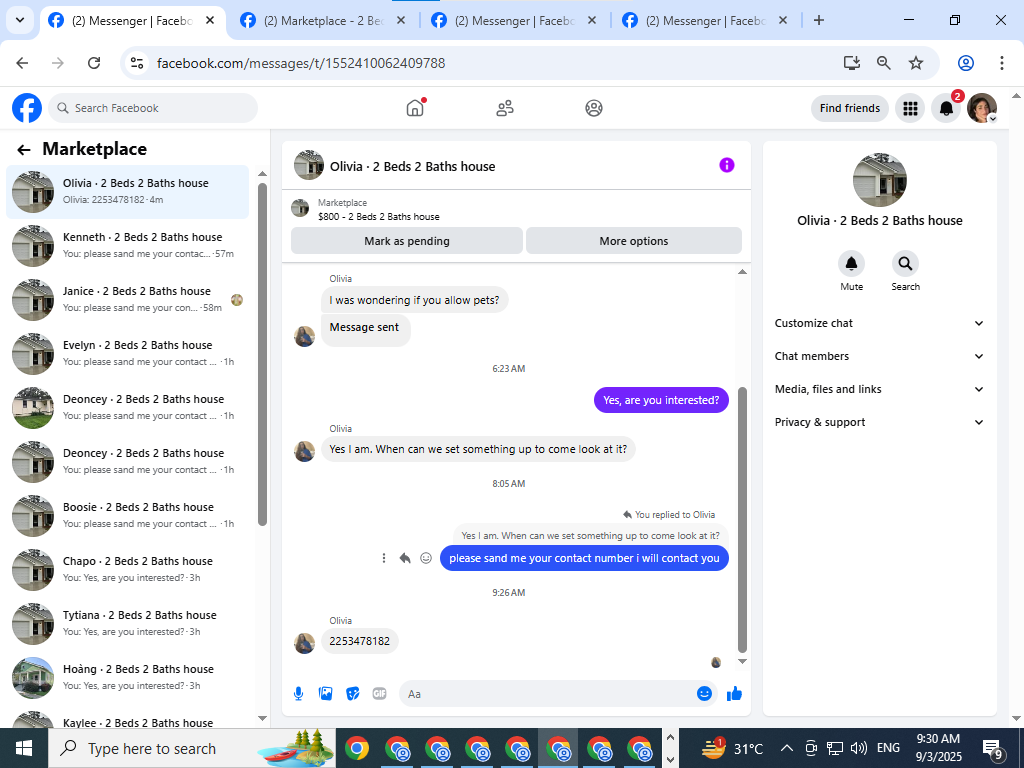Focus the Search Facebook field
This screenshot has width=1024, height=768.
[153, 108]
